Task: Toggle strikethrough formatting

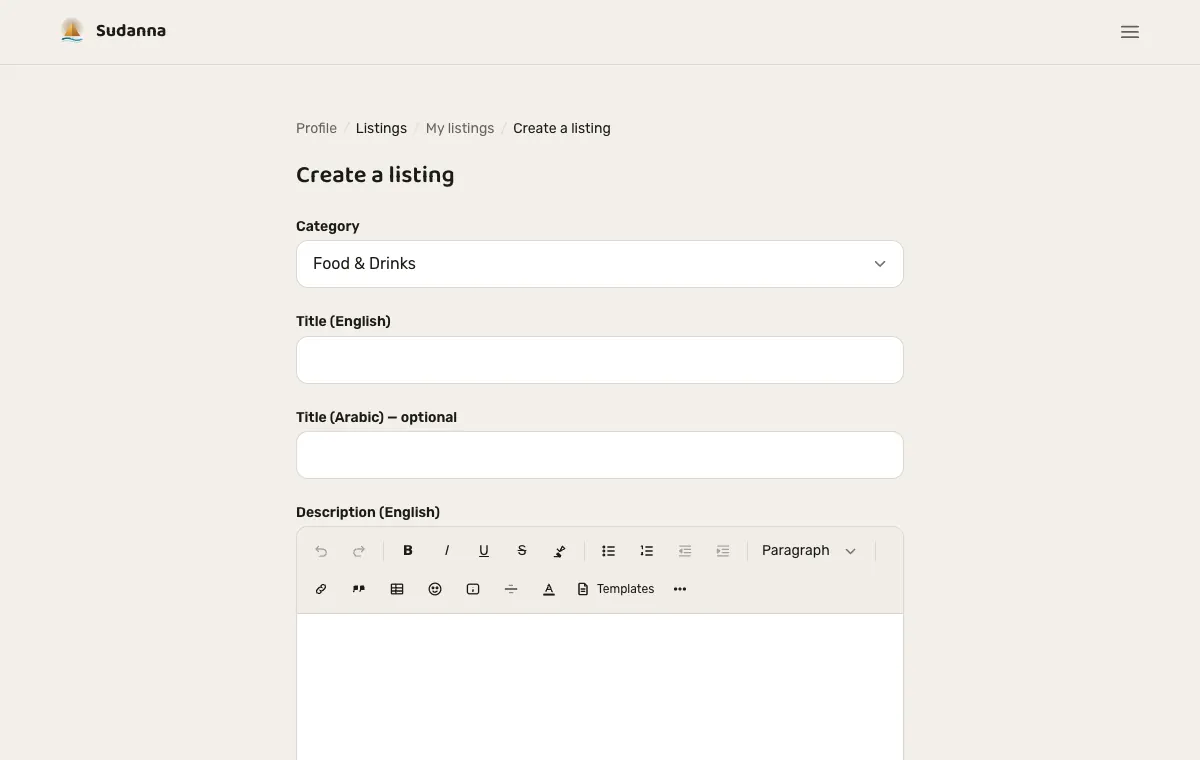Action: point(522,551)
